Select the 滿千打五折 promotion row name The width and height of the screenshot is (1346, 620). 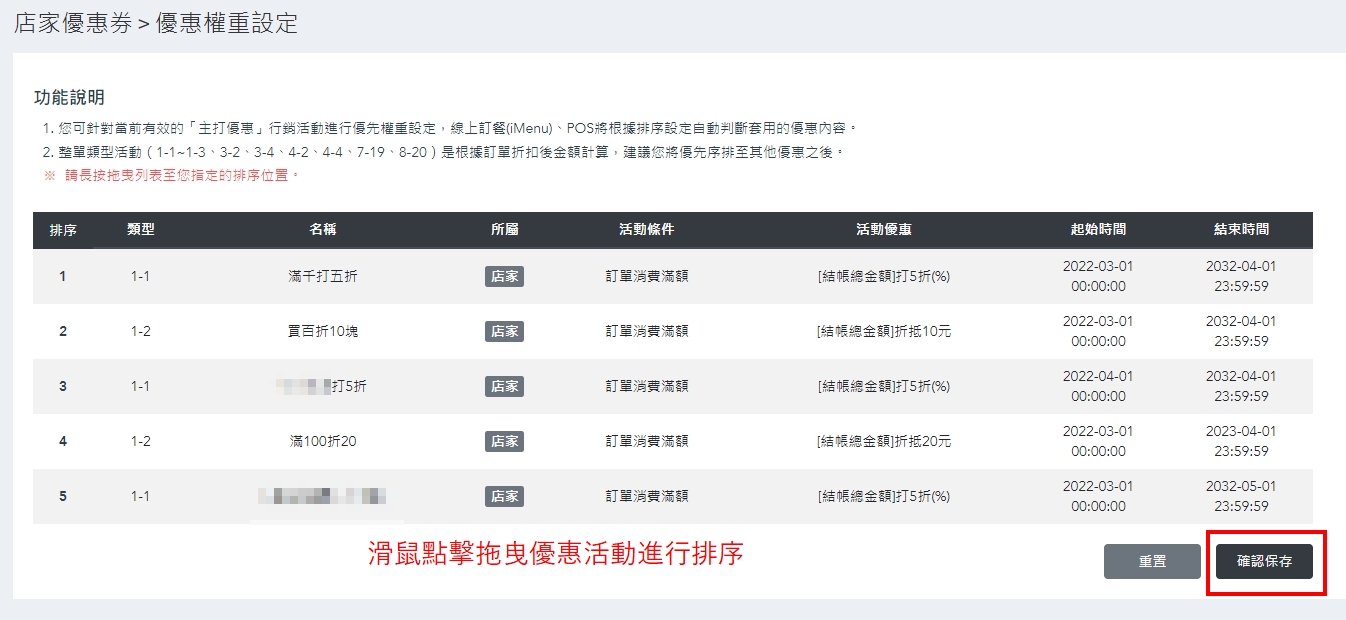(x=322, y=277)
